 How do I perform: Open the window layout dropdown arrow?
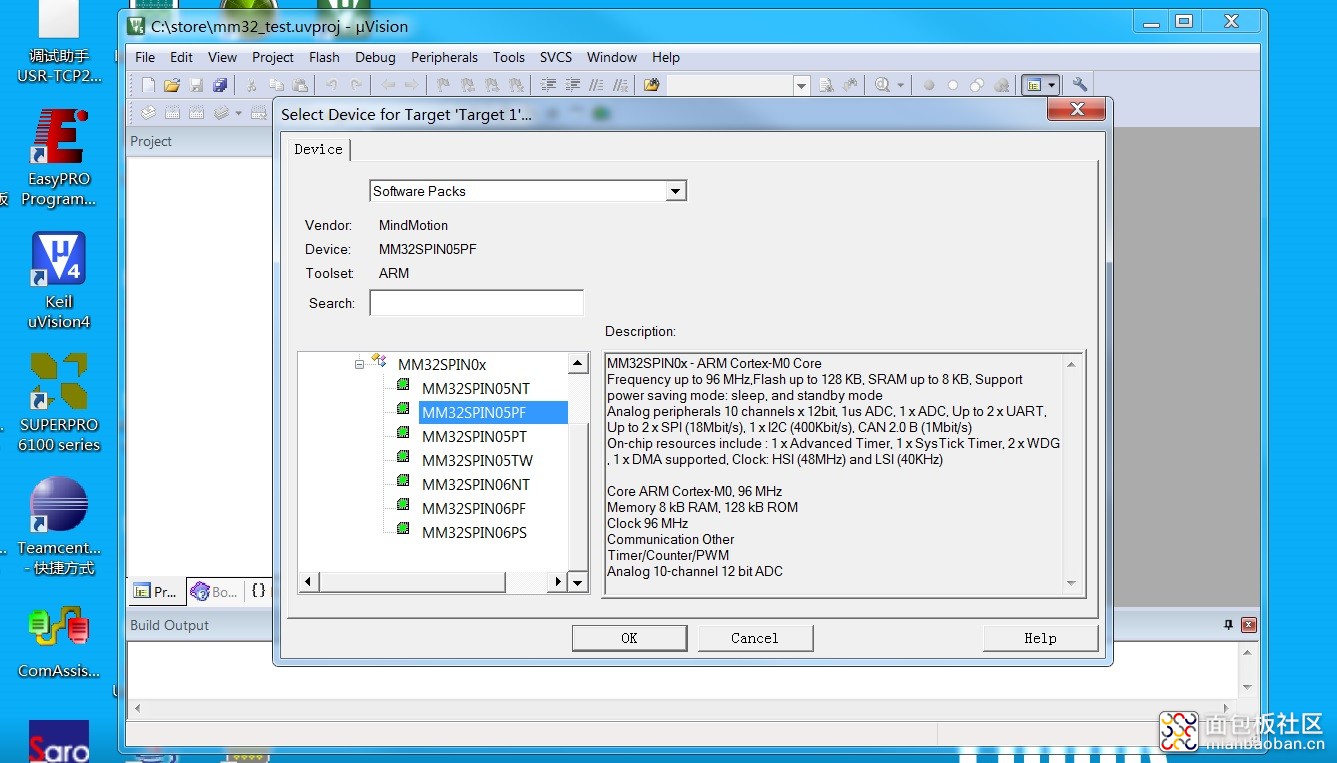tap(1051, 86)
